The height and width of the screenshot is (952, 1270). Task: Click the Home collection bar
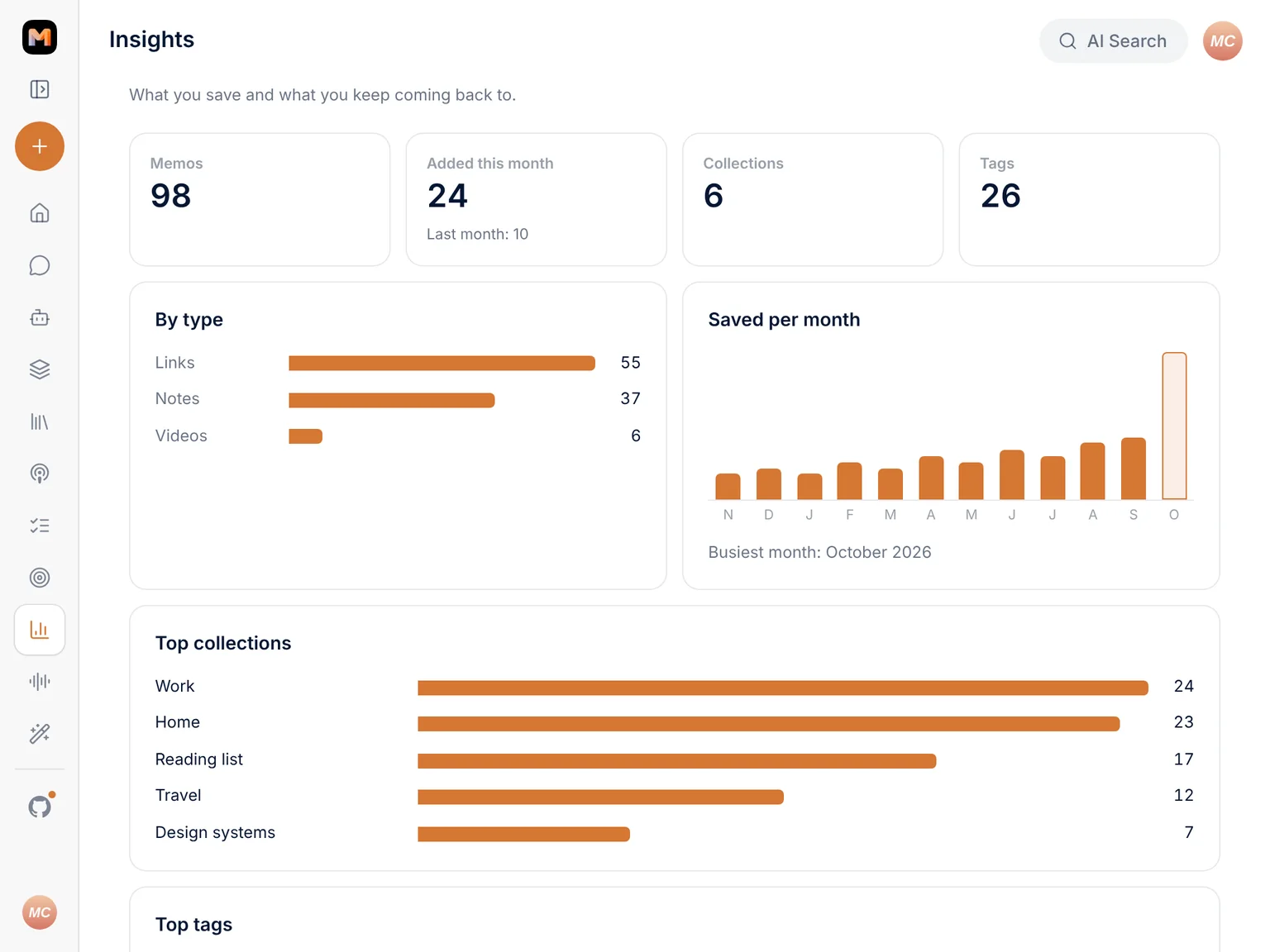(x=769, y=724)
